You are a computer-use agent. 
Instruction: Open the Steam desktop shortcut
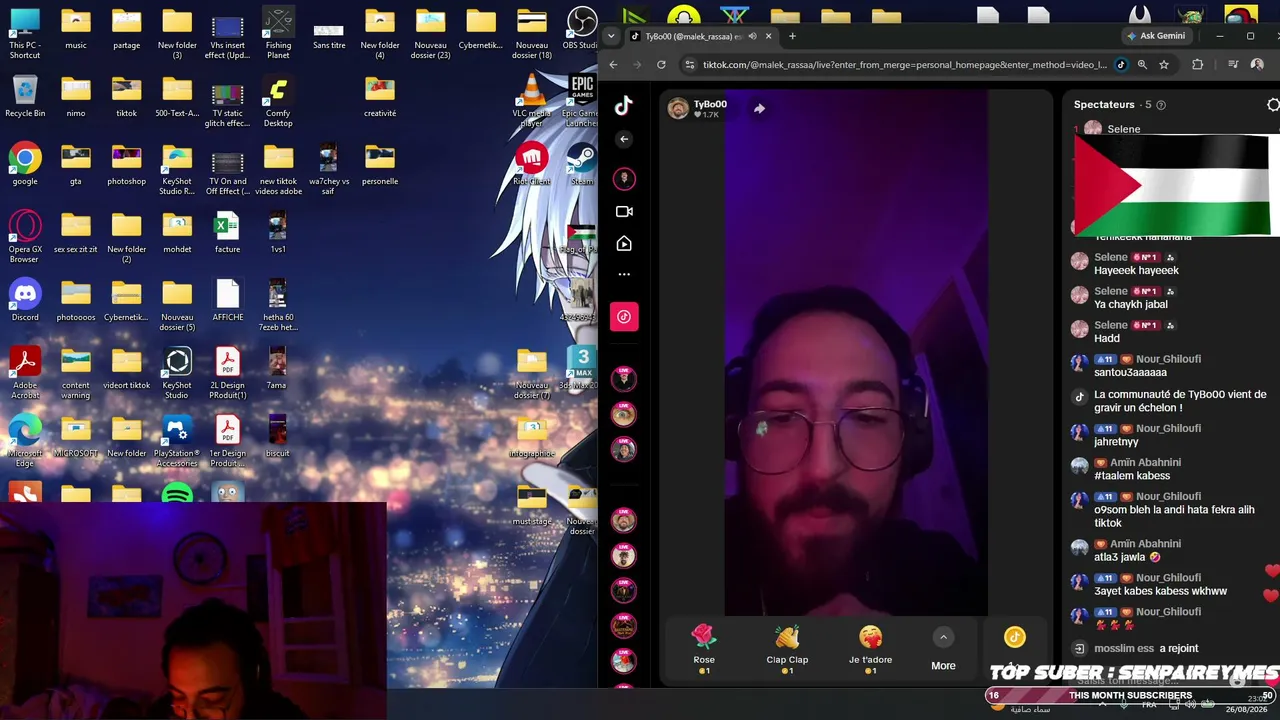click(x=581, y=164)
